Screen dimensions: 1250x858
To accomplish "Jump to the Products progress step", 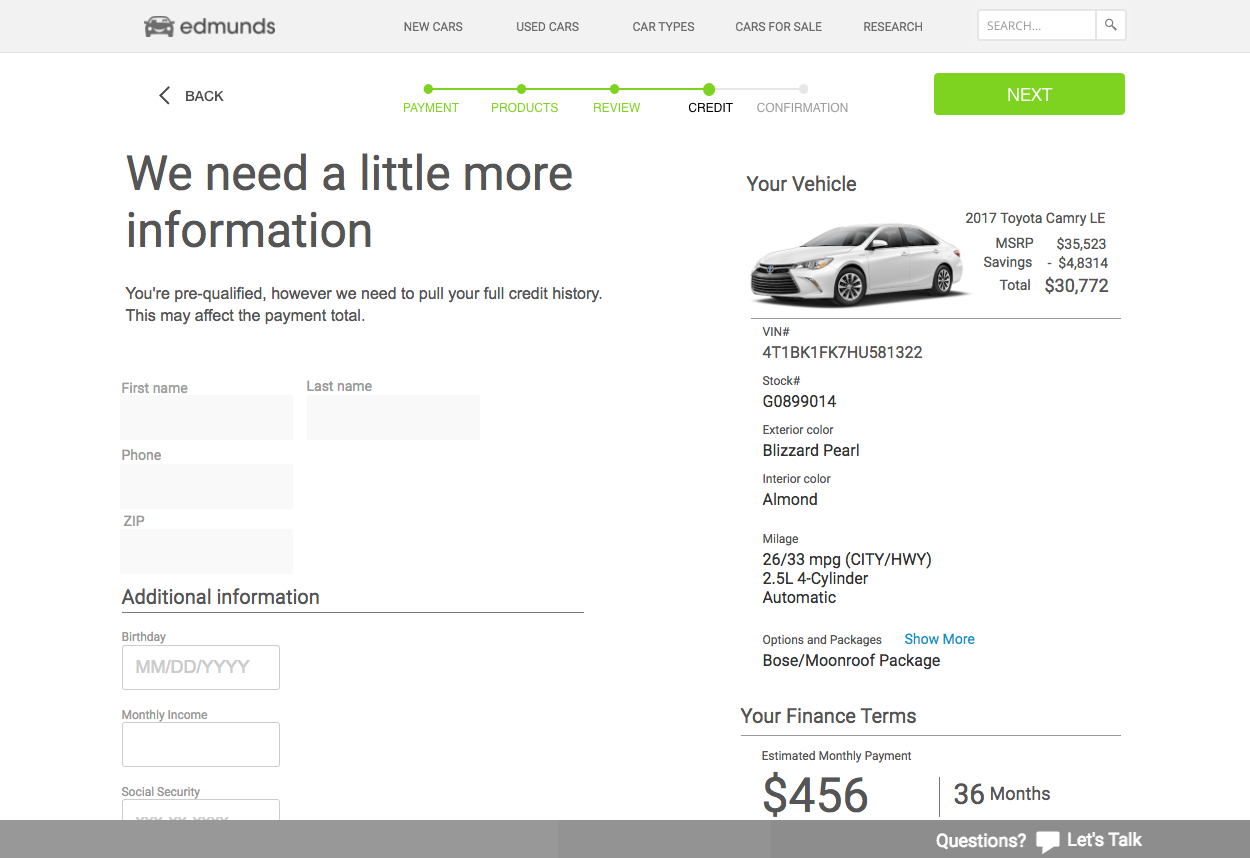I will (x=524, y=99).
